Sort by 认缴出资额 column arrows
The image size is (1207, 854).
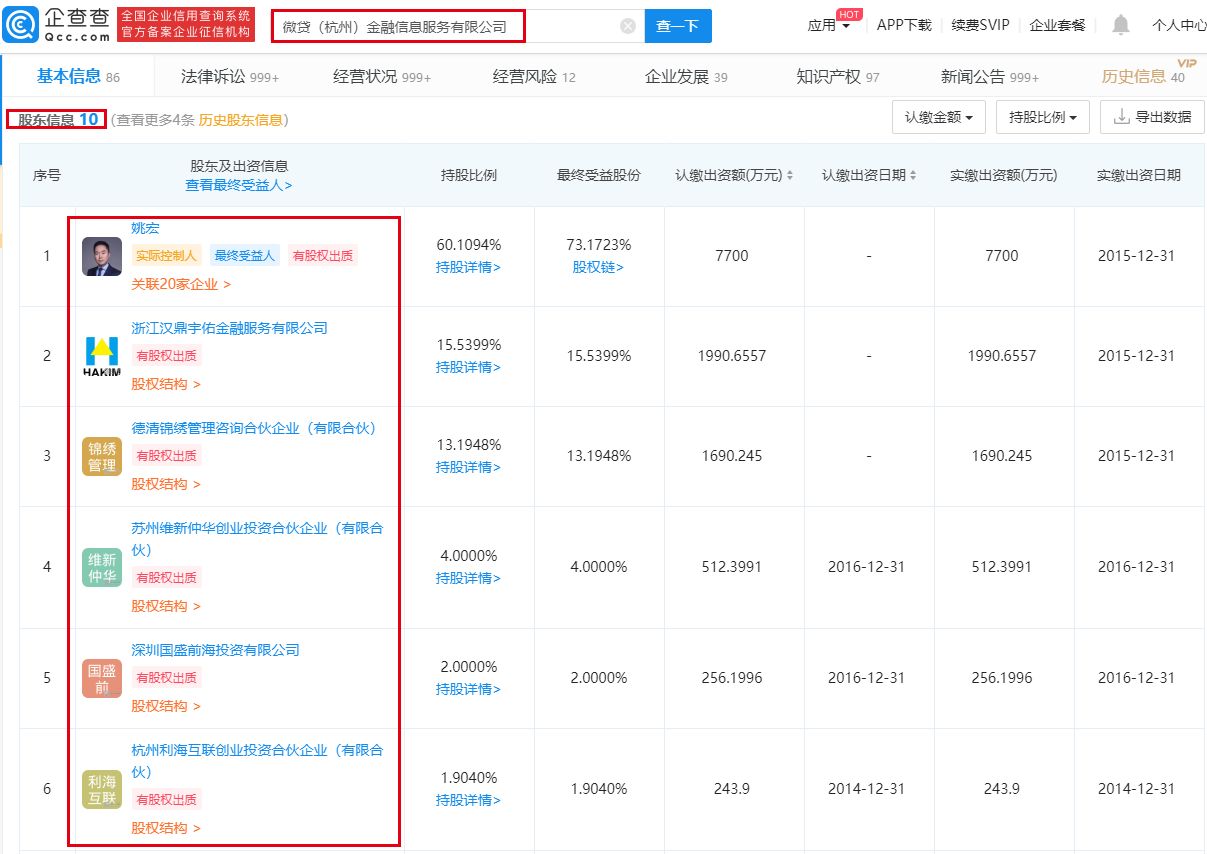click(790, 176)
